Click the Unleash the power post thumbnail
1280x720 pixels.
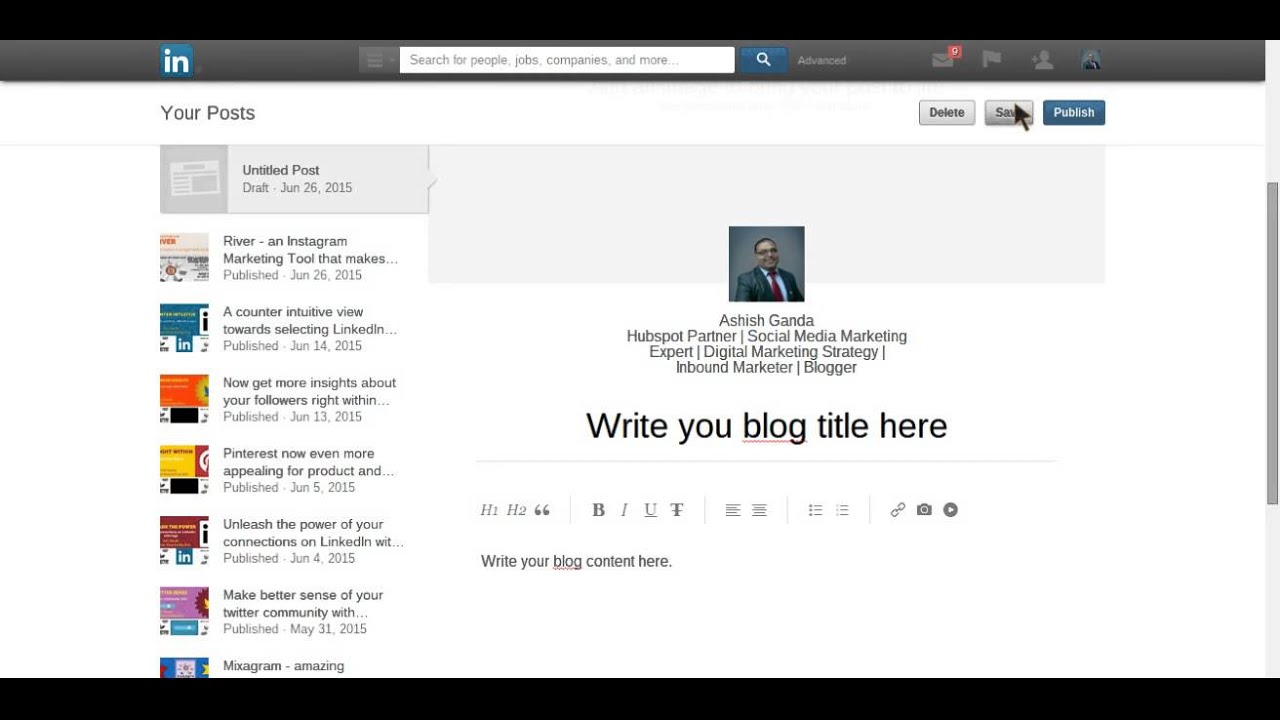(x=184, y=541)
